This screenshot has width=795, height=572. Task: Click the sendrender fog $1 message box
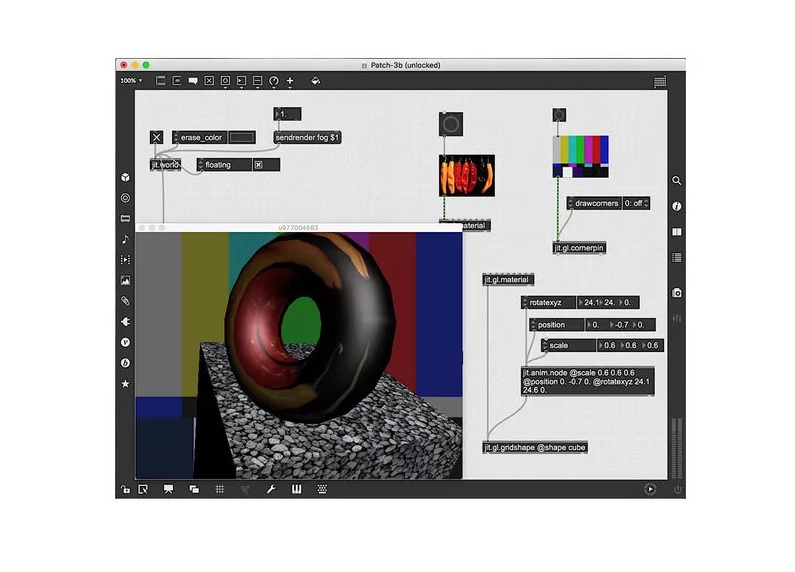[x=307, y=137]
